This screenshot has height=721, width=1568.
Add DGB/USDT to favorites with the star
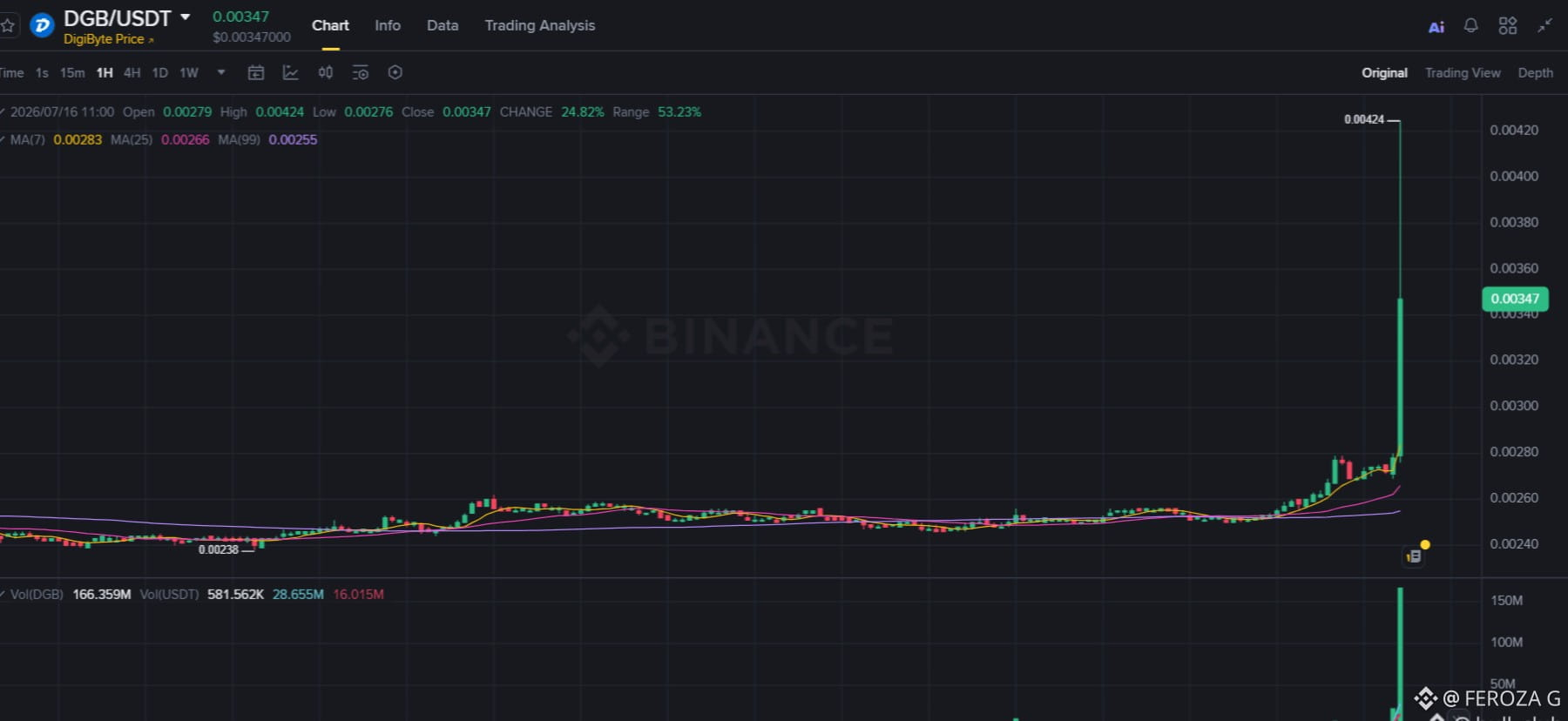[8, 25]
